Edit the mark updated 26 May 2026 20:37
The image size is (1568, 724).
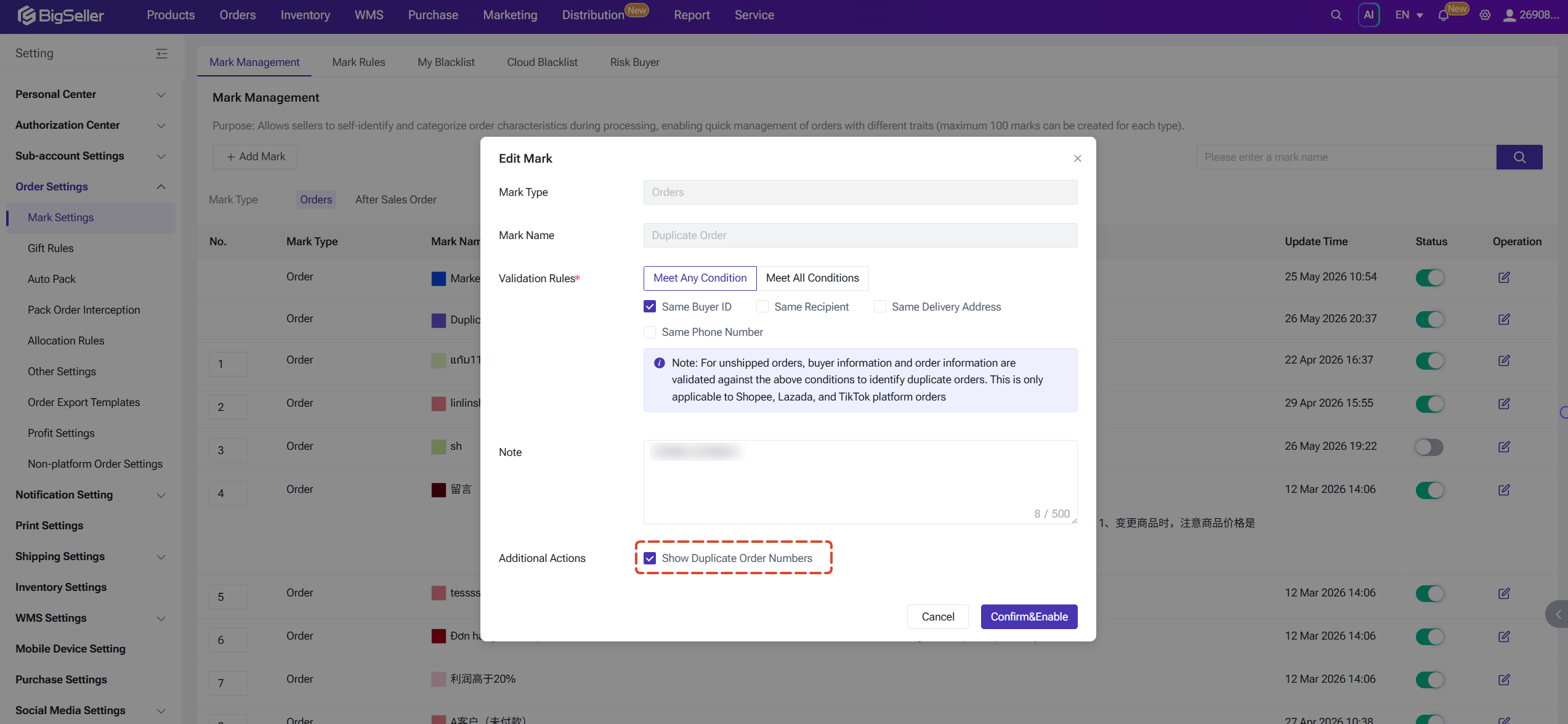1504,319
